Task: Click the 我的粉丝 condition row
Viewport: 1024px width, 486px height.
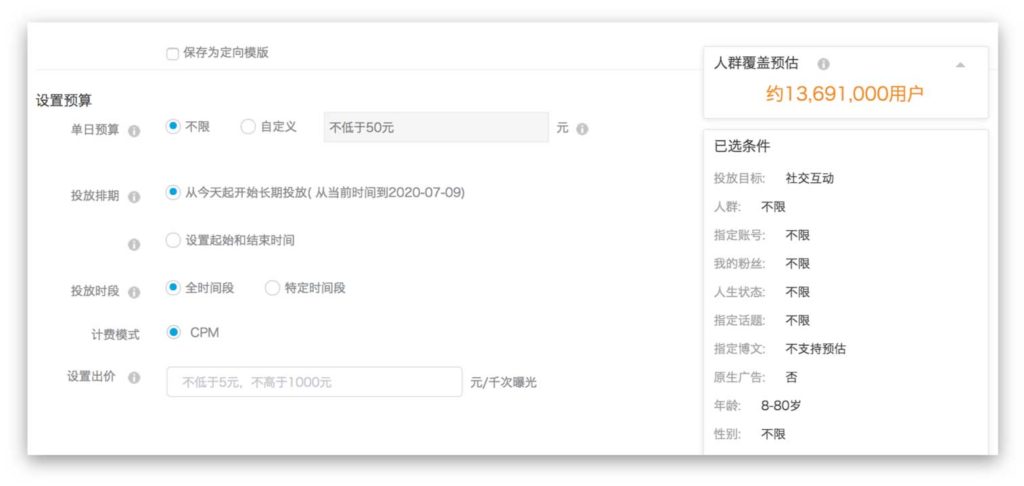Action: [762, 264]
